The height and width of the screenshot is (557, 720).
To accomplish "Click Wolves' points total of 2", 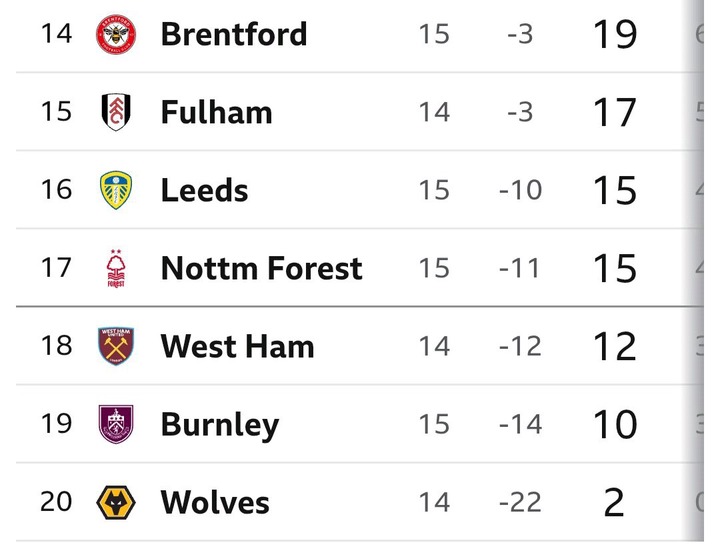I will 614,502.
